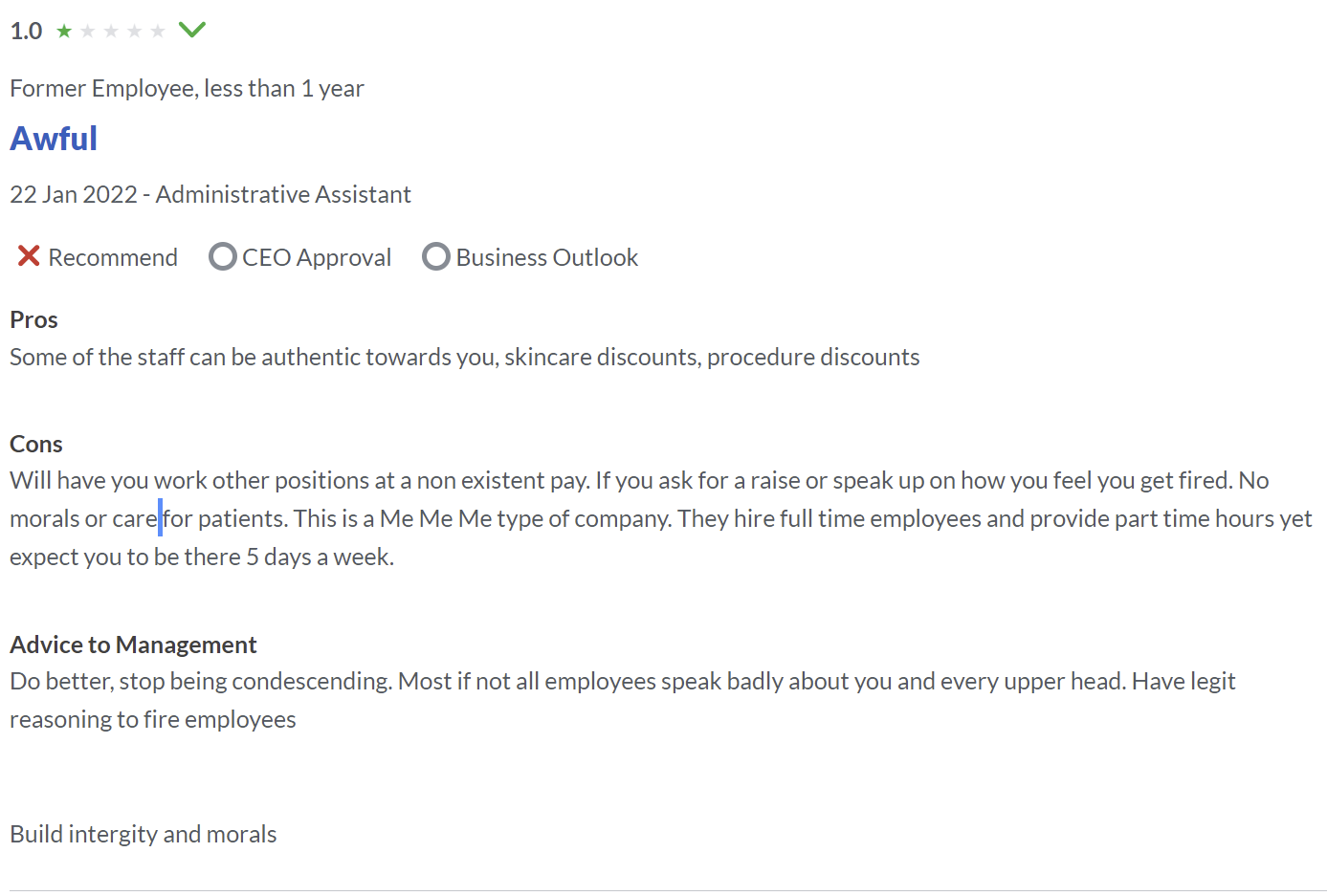Image resolution: width=1327 pixels, height=896 pixels.
Task: Click the green filled rating star
Action: tap(64, 32)
